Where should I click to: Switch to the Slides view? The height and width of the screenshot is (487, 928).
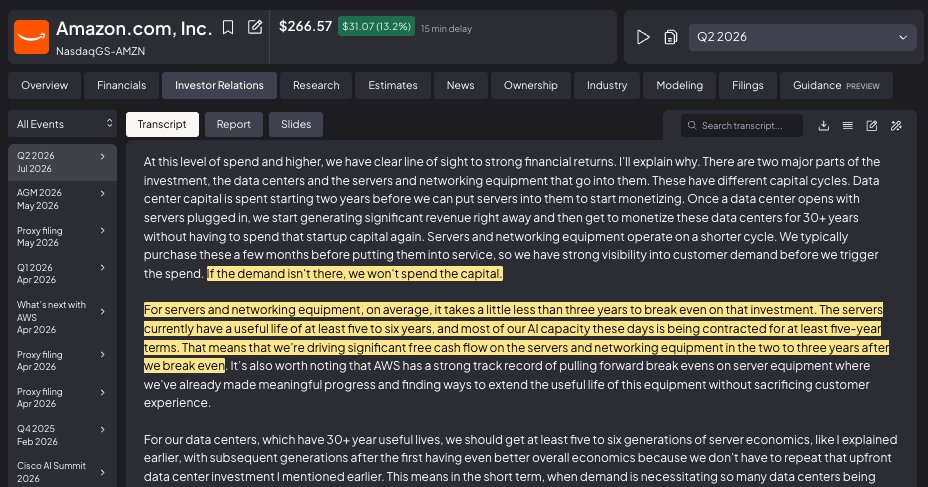coord(296,124)
